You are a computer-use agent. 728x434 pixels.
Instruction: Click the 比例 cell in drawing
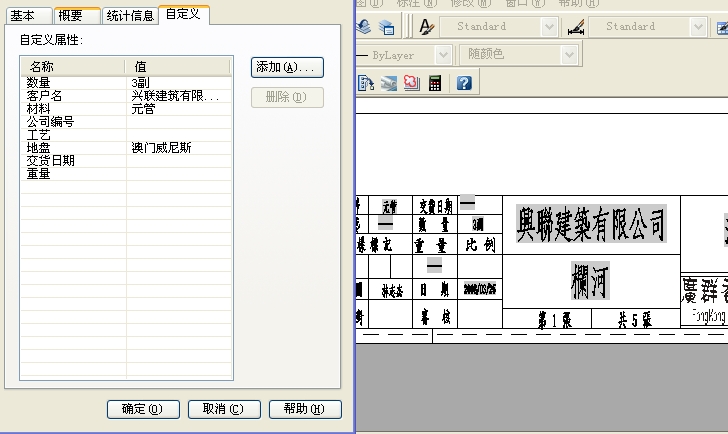[x=480, y=244]
